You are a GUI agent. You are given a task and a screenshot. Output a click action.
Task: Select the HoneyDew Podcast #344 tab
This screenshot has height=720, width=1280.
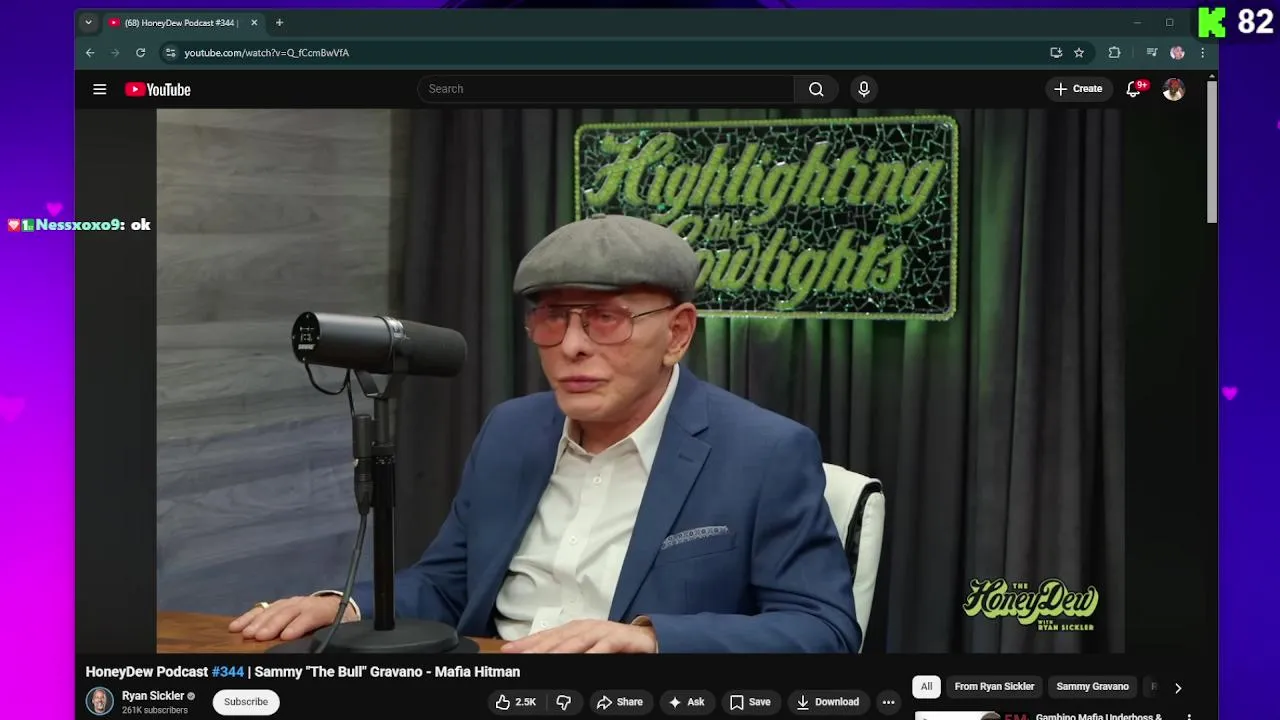182,22
